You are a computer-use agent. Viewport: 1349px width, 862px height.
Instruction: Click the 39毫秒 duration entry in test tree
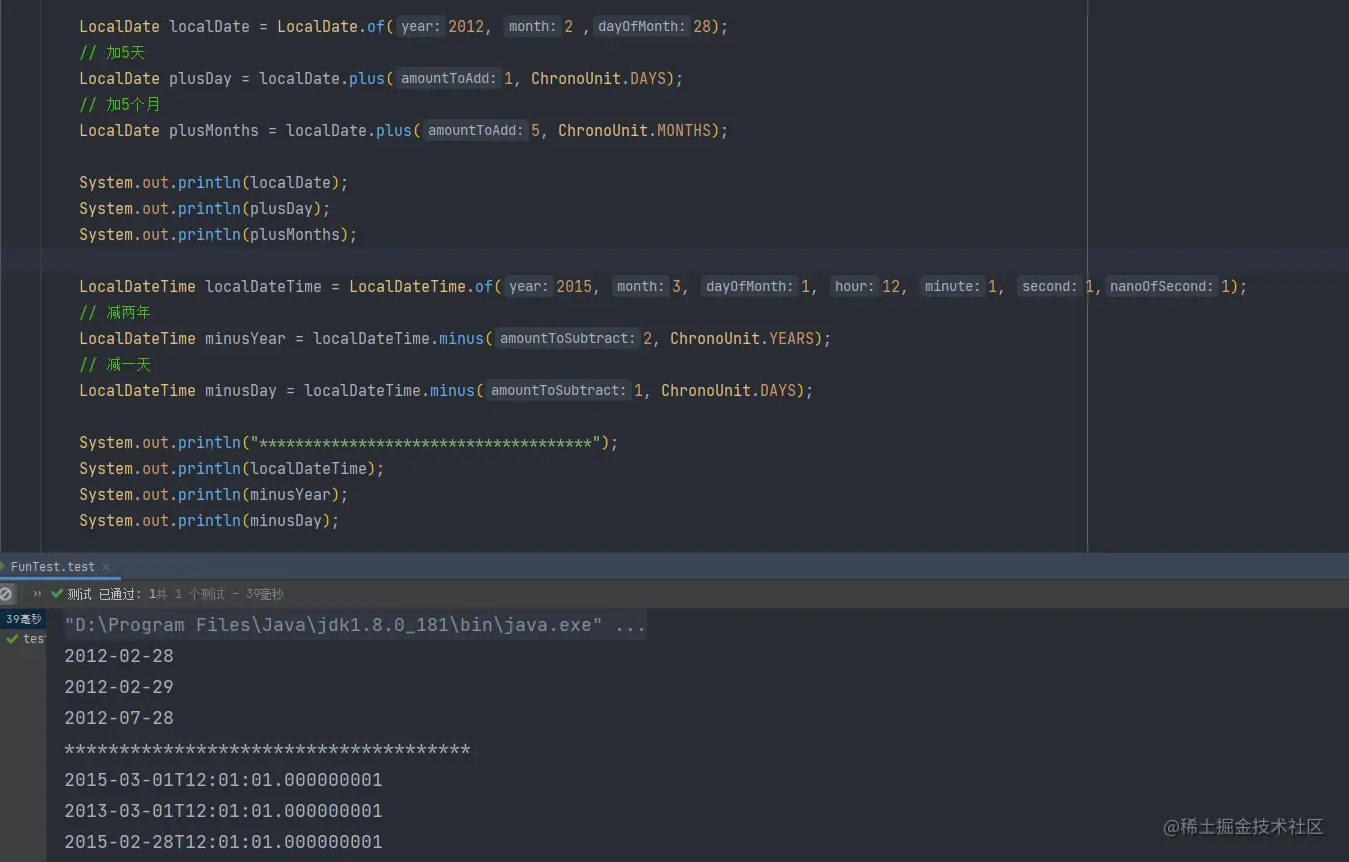23,619
